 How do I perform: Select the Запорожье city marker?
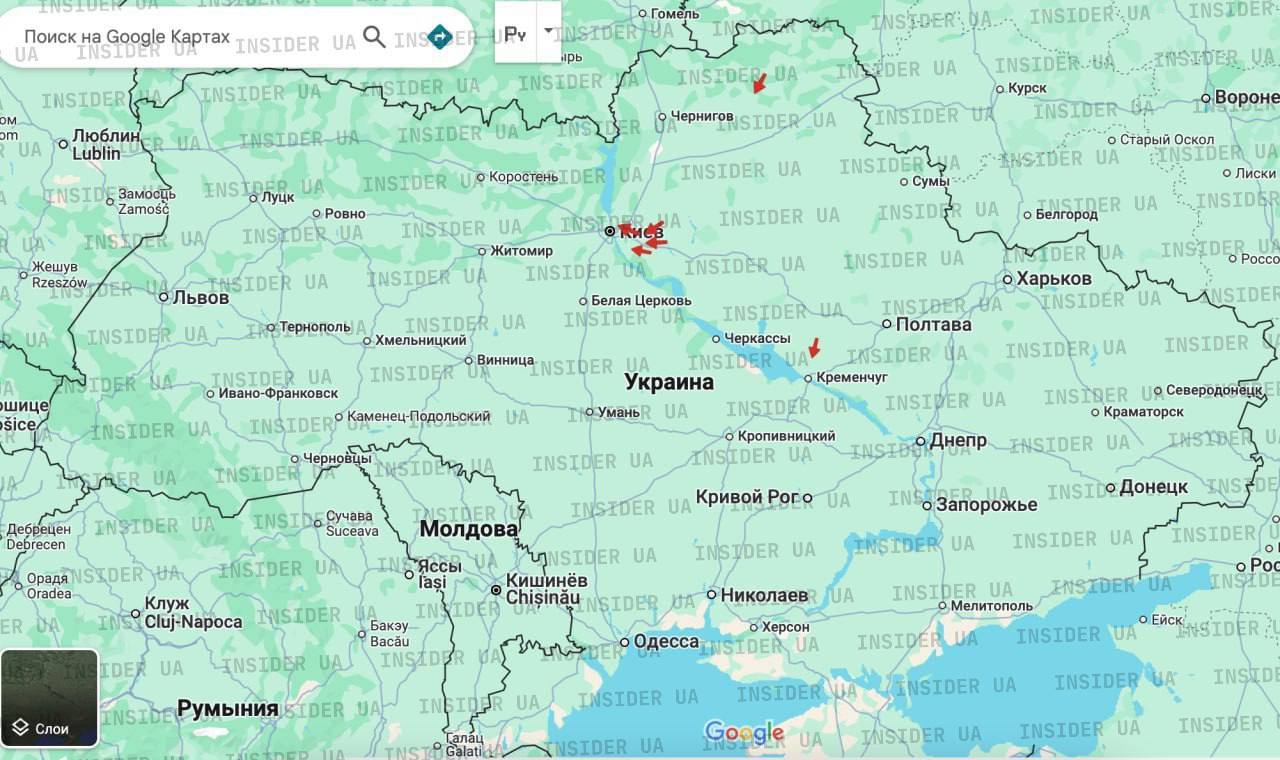[x=927, y=506]
